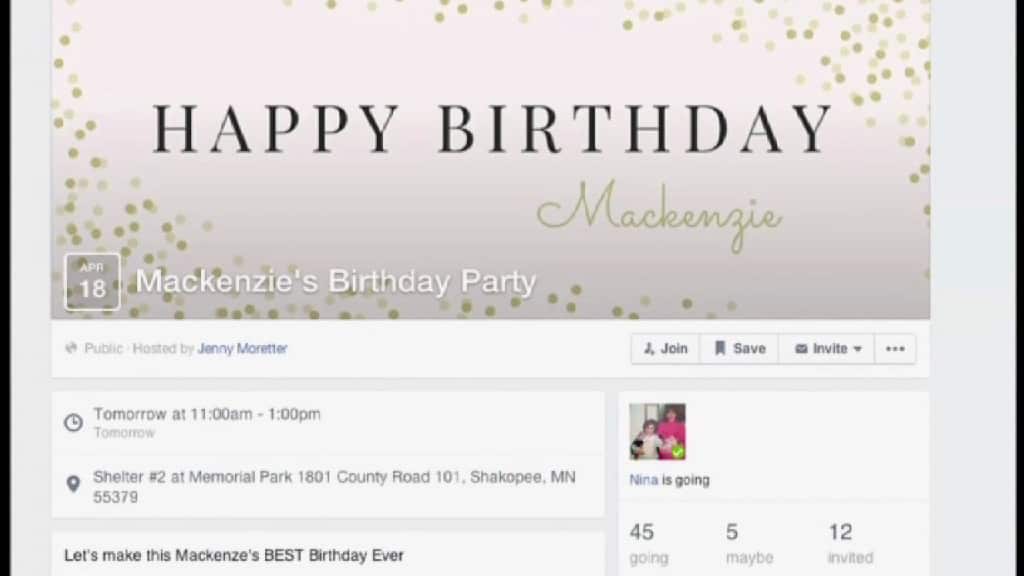Click the location pin icon

73,484
